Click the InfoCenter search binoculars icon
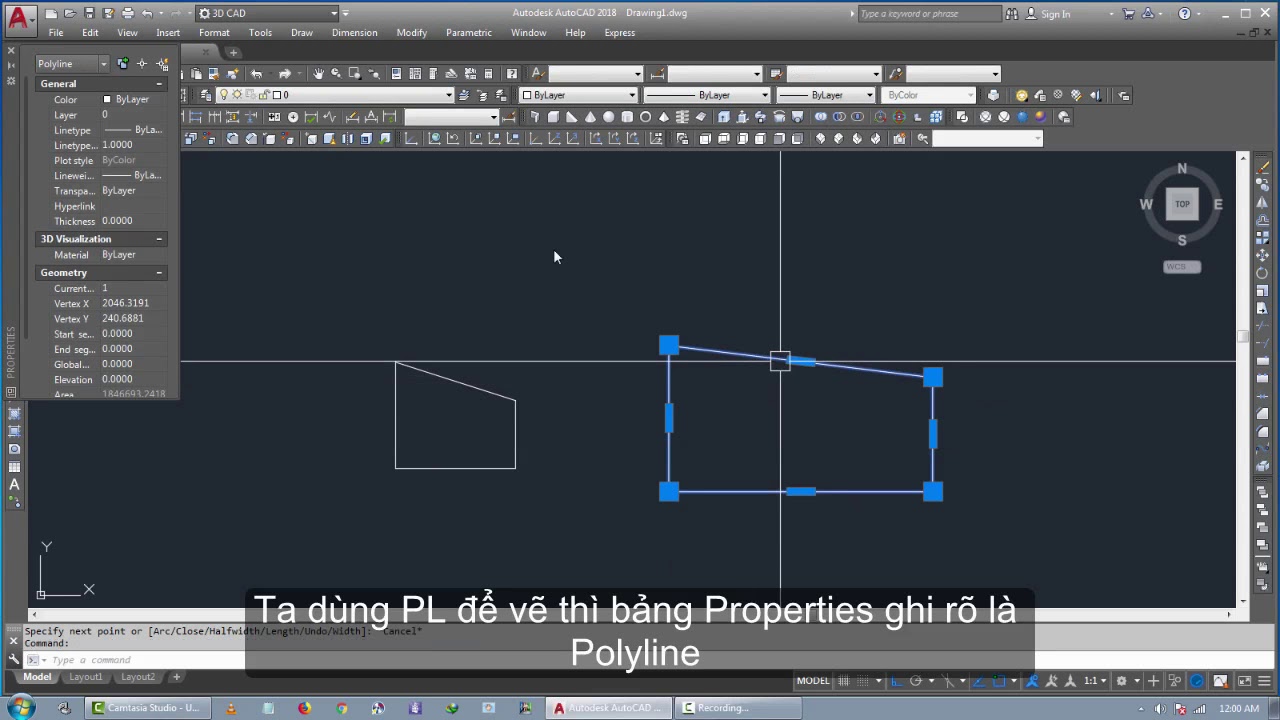This screenshot has height=720, width=1280. [1012, 13]
